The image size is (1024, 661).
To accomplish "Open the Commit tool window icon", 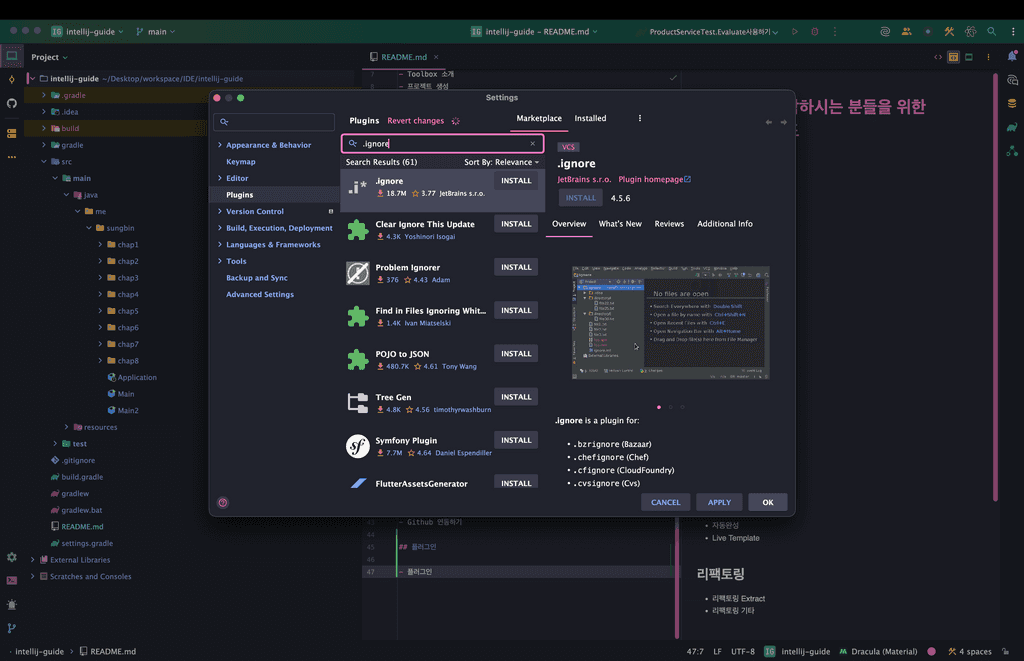I will click(x=12, y=79).
